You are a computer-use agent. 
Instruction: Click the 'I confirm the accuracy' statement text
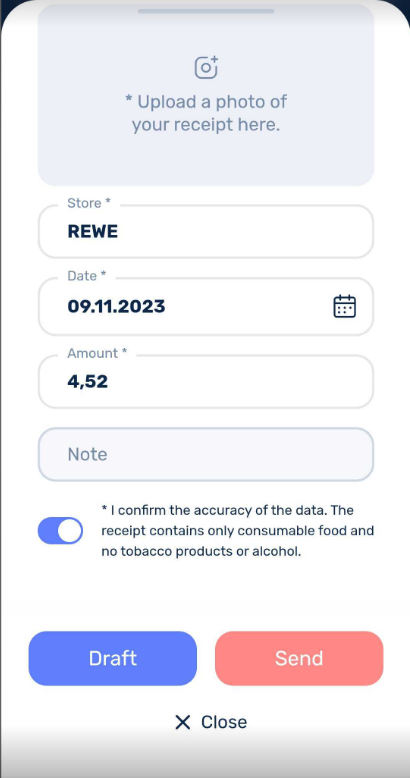pos(238,531)
